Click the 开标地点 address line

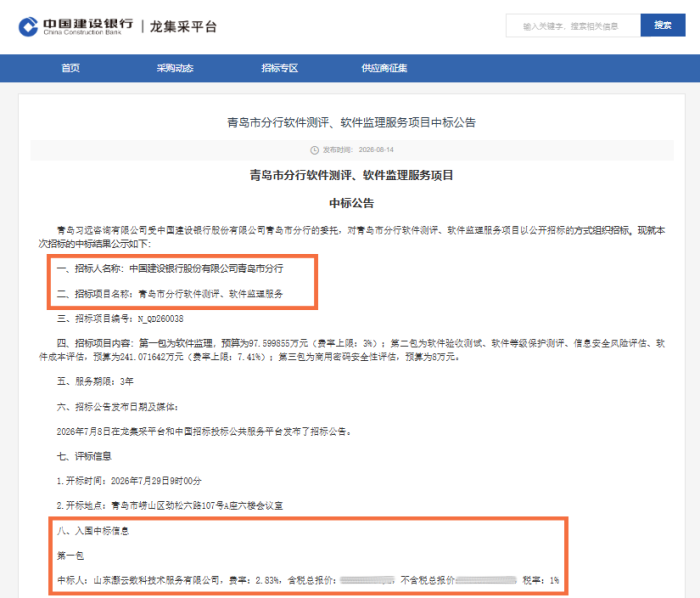[x=170, y=506]
